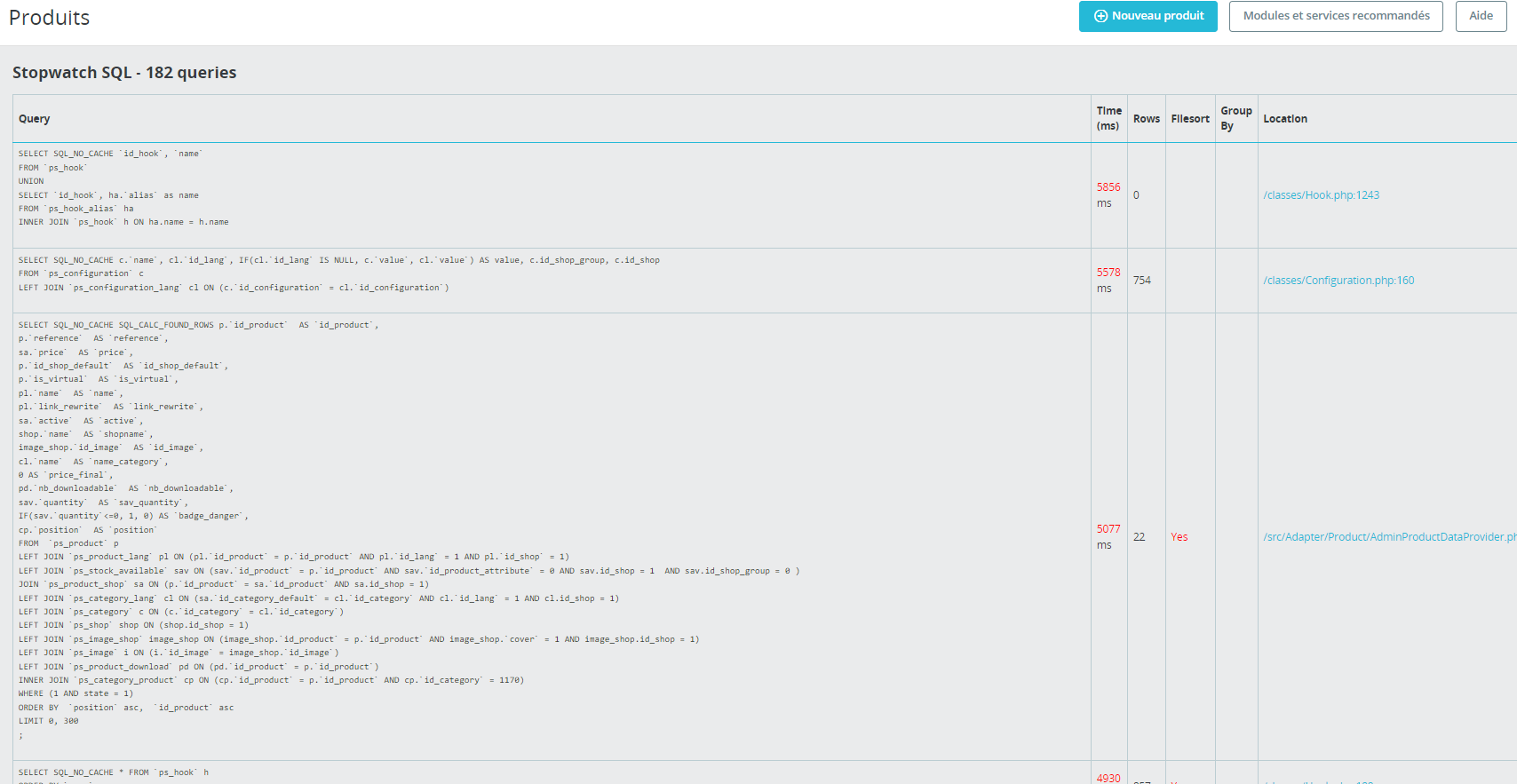1517x784 pixels.
Task: Click the 0 rows value for Hook query
Action: click(x=1136, y=195)
